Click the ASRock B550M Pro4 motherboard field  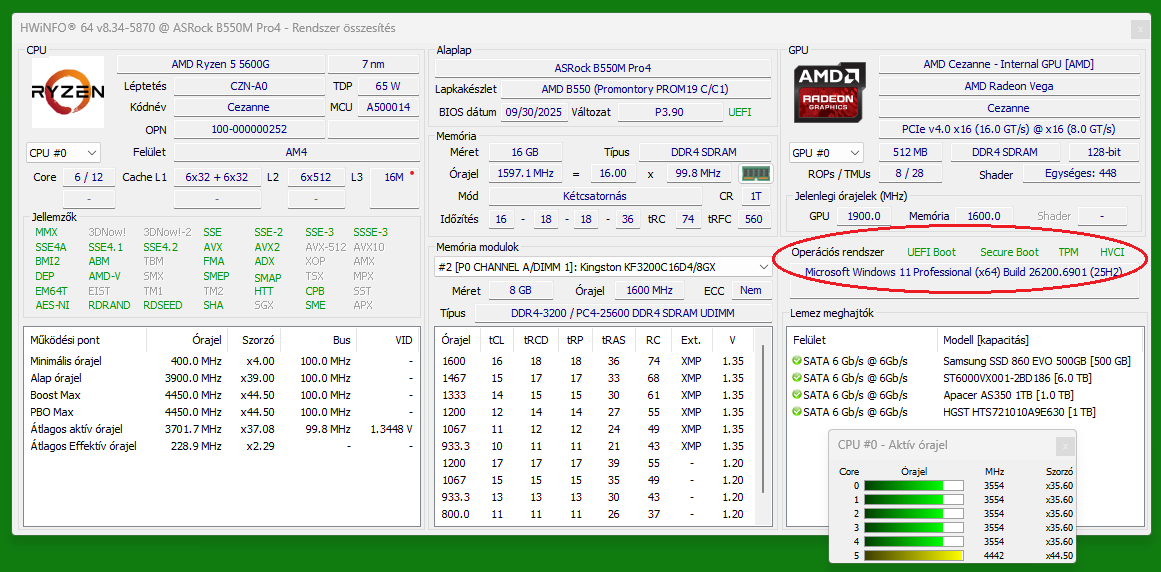click(x=603, y=68)
